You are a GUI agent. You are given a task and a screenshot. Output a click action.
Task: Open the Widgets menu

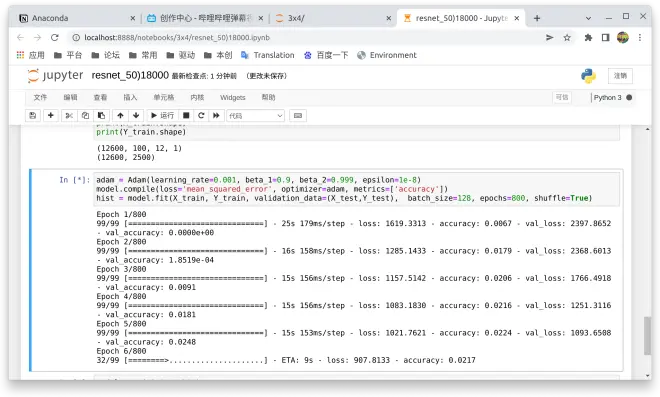pos(233,97)
